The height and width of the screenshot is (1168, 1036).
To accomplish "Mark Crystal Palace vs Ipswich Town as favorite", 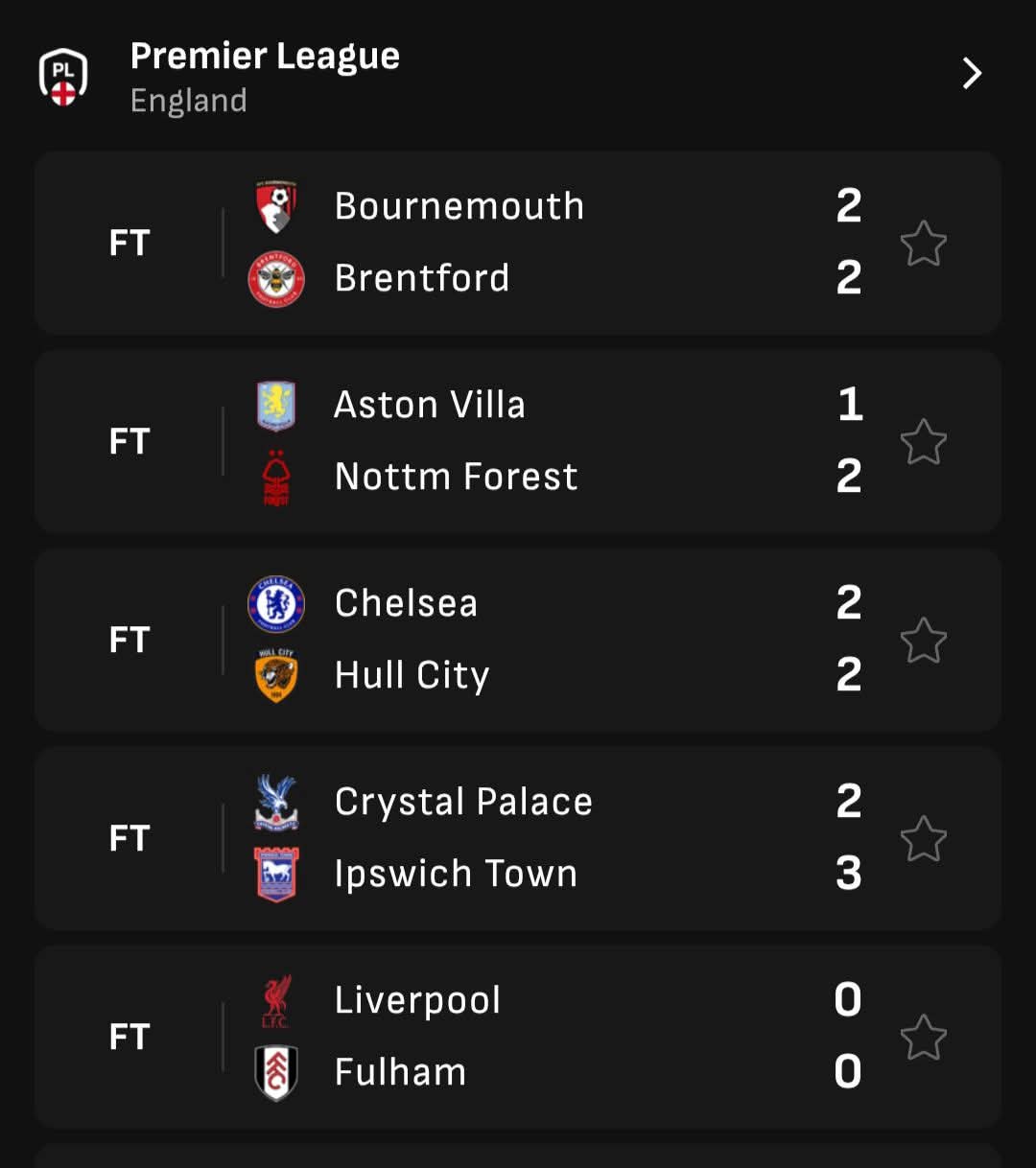I will 924,839.
